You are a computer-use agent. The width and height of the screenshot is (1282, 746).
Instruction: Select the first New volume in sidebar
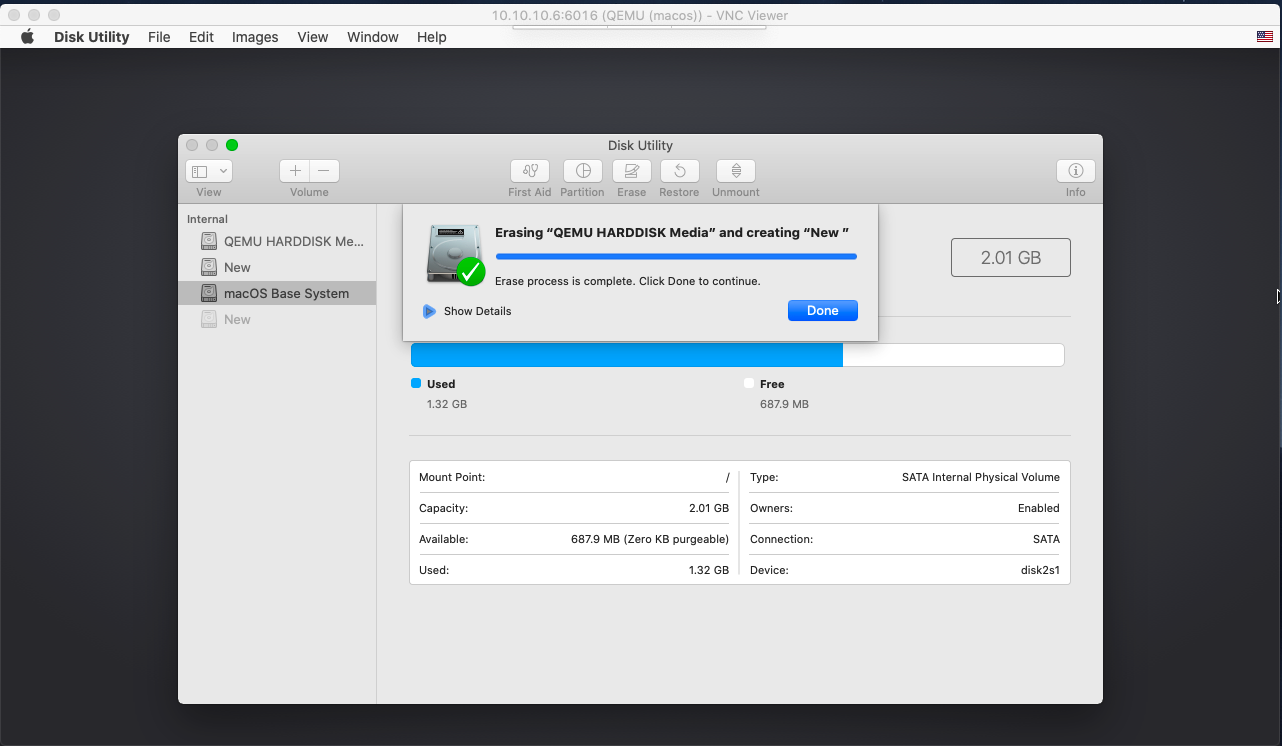(277, 267)
